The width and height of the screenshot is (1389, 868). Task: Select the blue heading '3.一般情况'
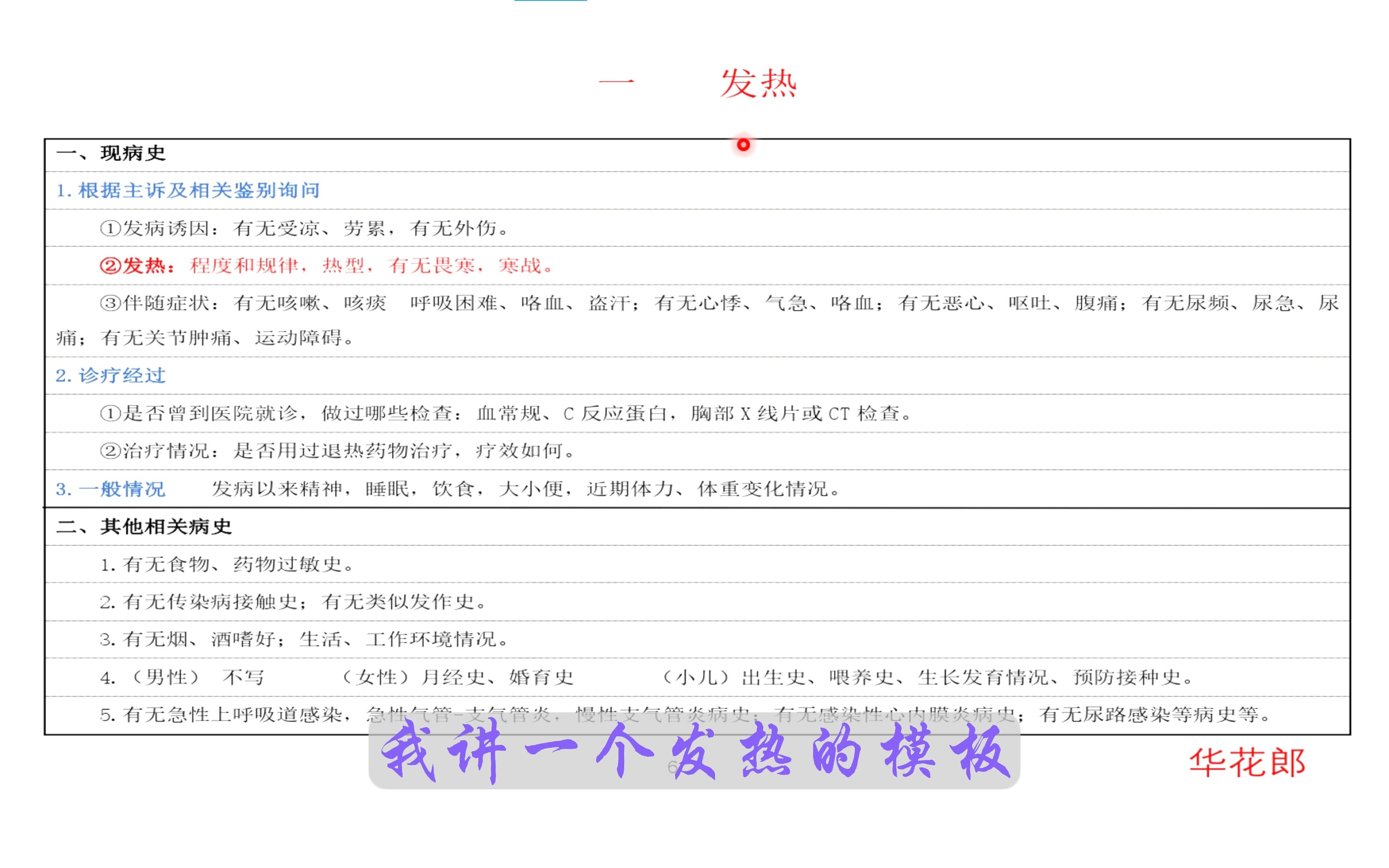111,489
